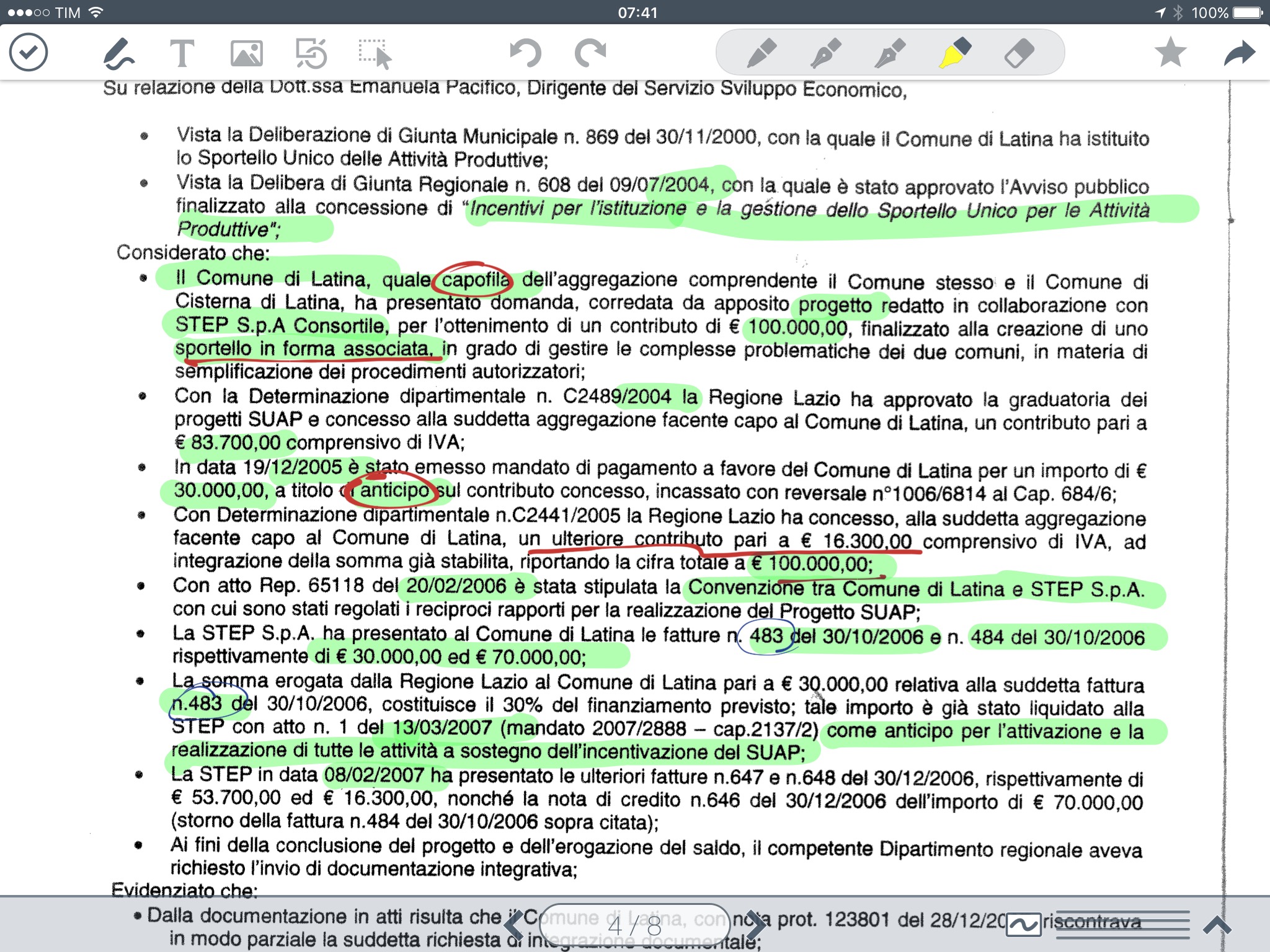Tap highlighted date "08/02/2007"
This screenshot has height=952, width=1270.
(374, 775)
